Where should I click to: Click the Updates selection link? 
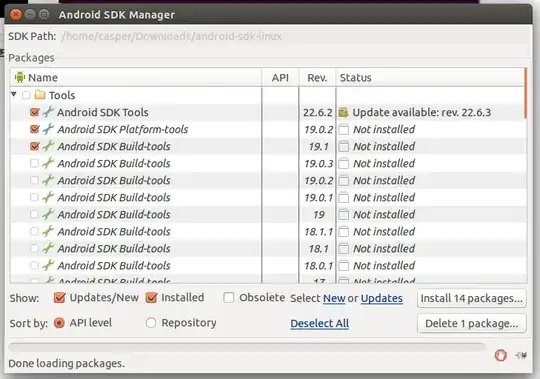pos(382,298)
